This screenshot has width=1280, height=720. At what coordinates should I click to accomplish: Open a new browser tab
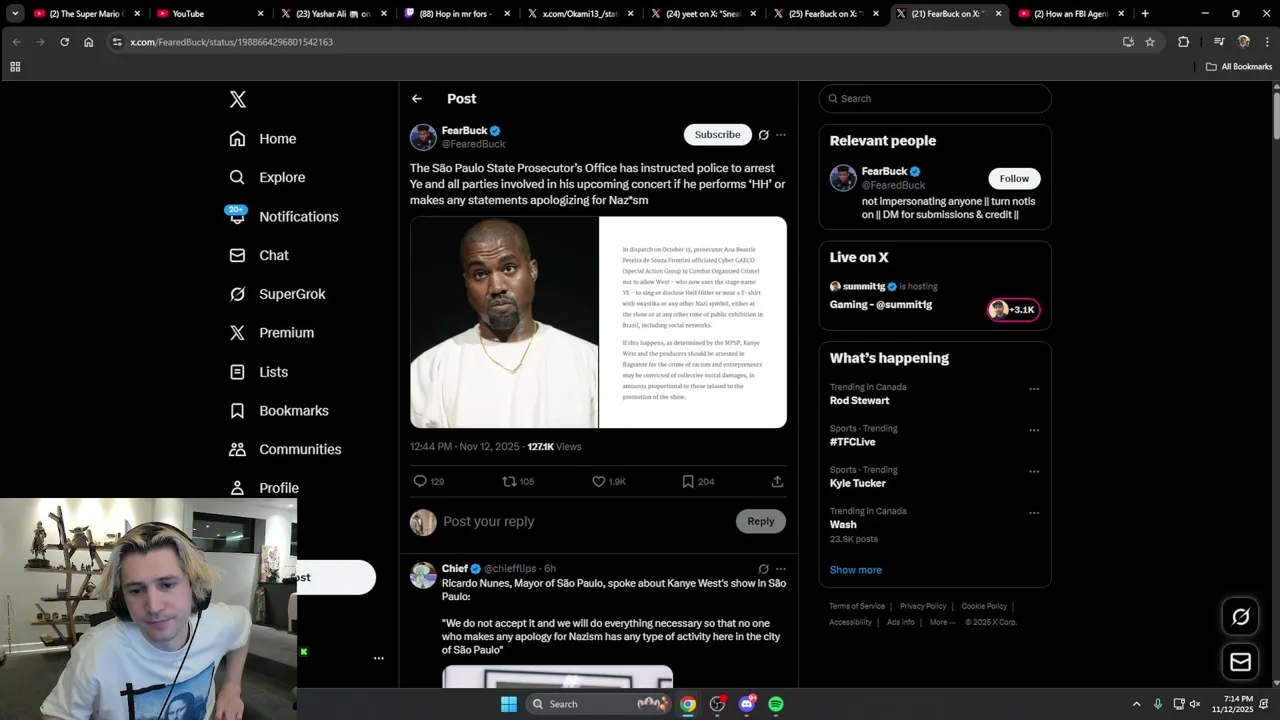tap(1145, 14)
